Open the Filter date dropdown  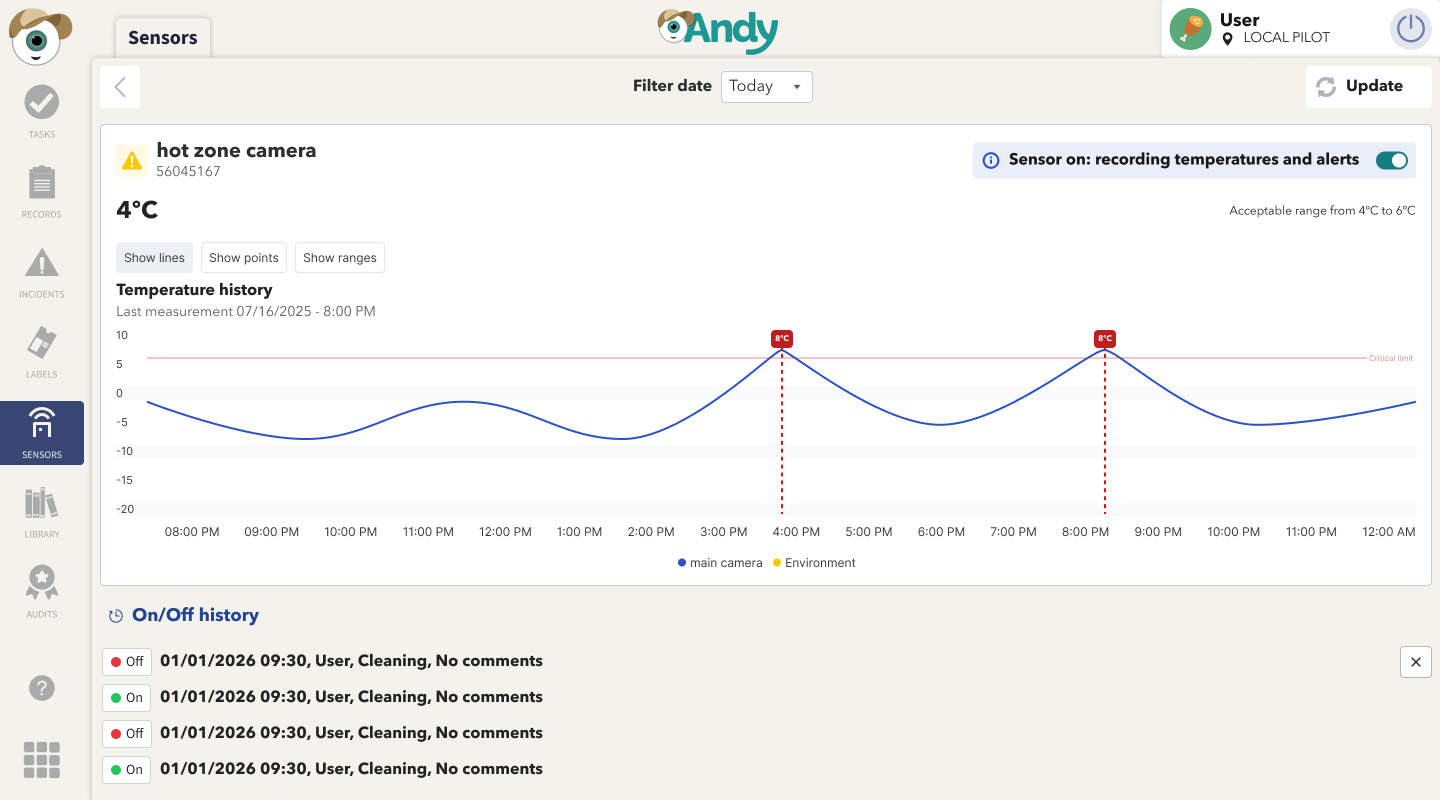point(766,87)
